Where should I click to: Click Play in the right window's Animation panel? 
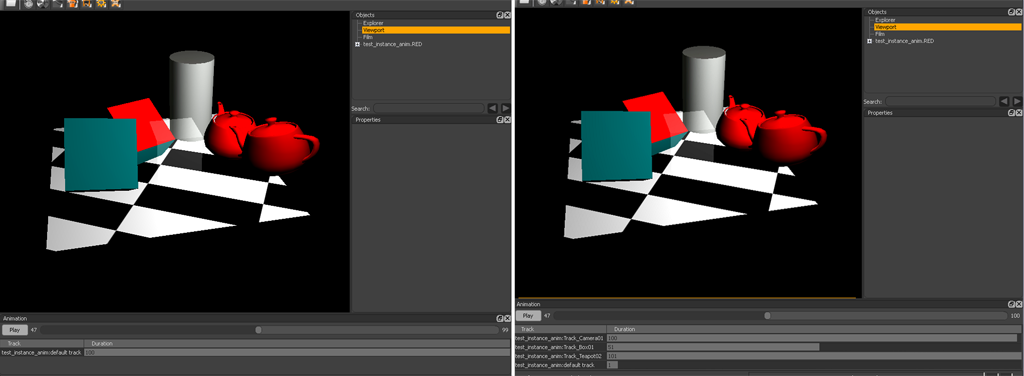pos(528,316)
